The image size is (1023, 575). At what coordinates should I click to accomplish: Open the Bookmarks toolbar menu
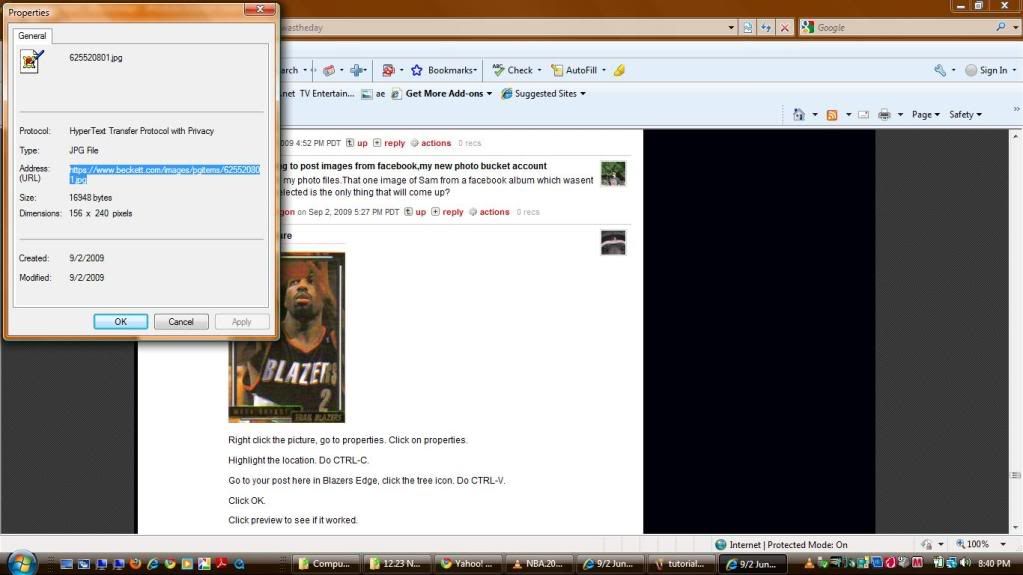(x=452, y=70)
